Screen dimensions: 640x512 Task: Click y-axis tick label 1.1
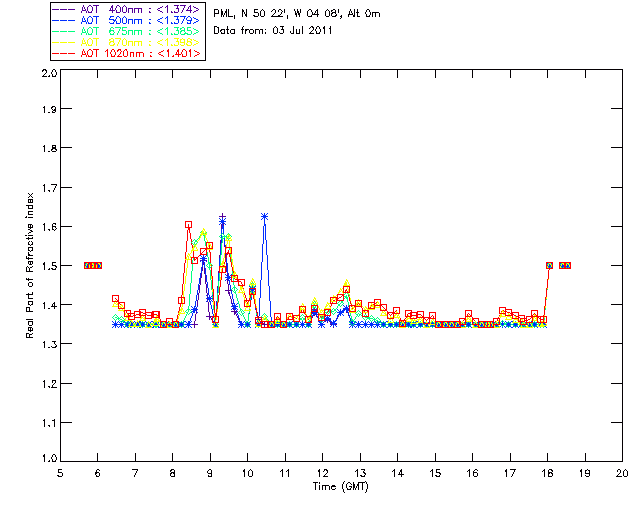pyautogui.click(x=49, y=423)
